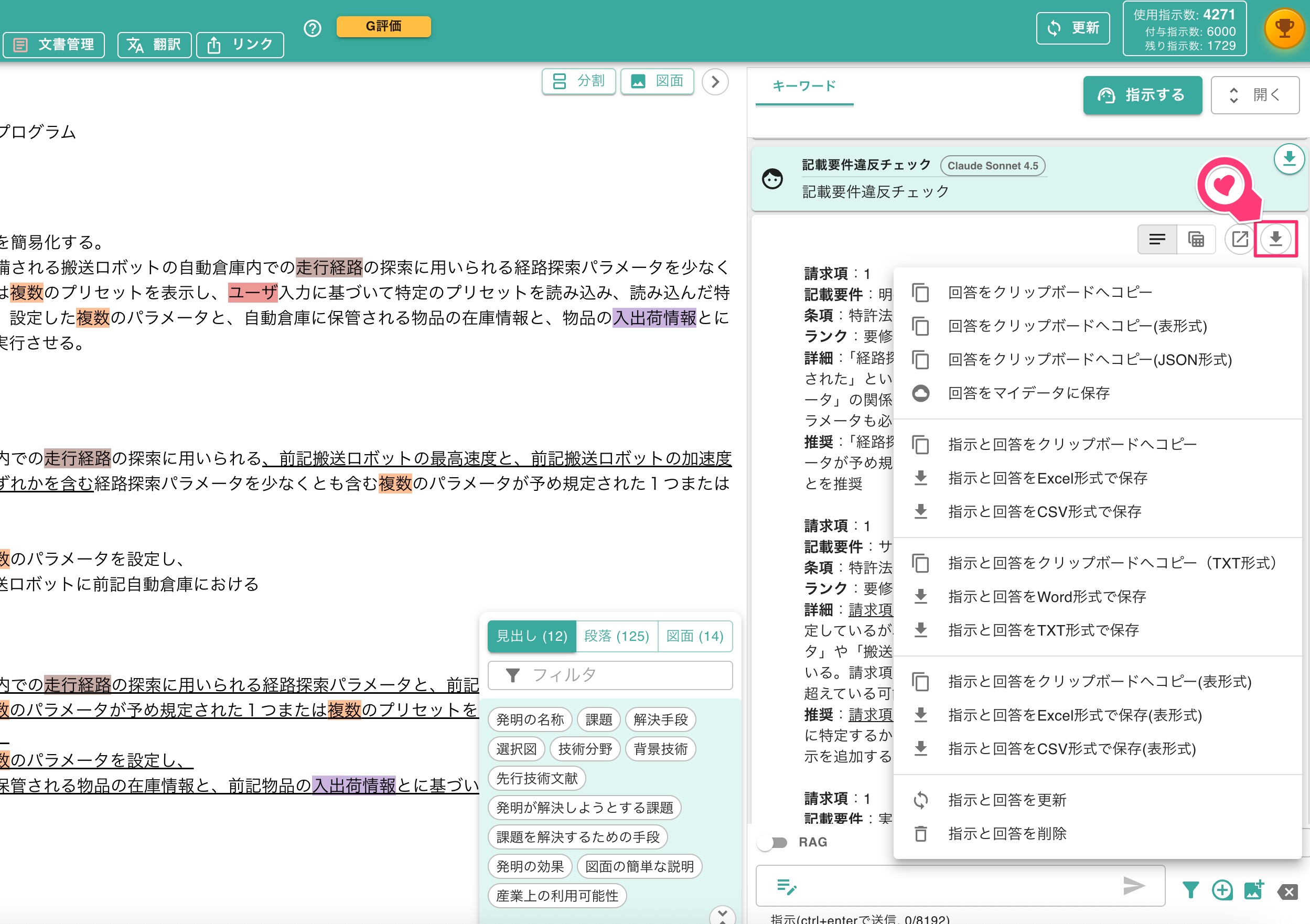Select the 選択図 heading chip
Image resolution: width=1310 pixels, height=924 pixels.
point(517,749)
